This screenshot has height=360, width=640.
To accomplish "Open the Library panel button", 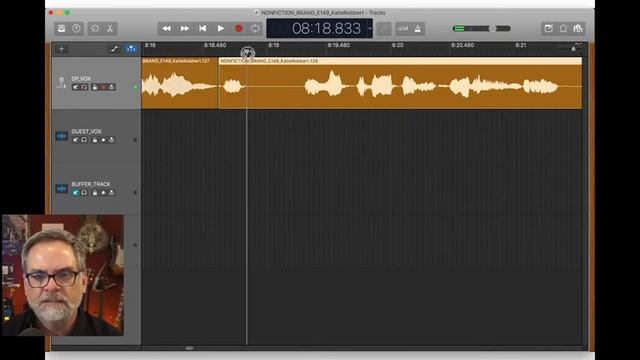I will click(x=61, y=28).
